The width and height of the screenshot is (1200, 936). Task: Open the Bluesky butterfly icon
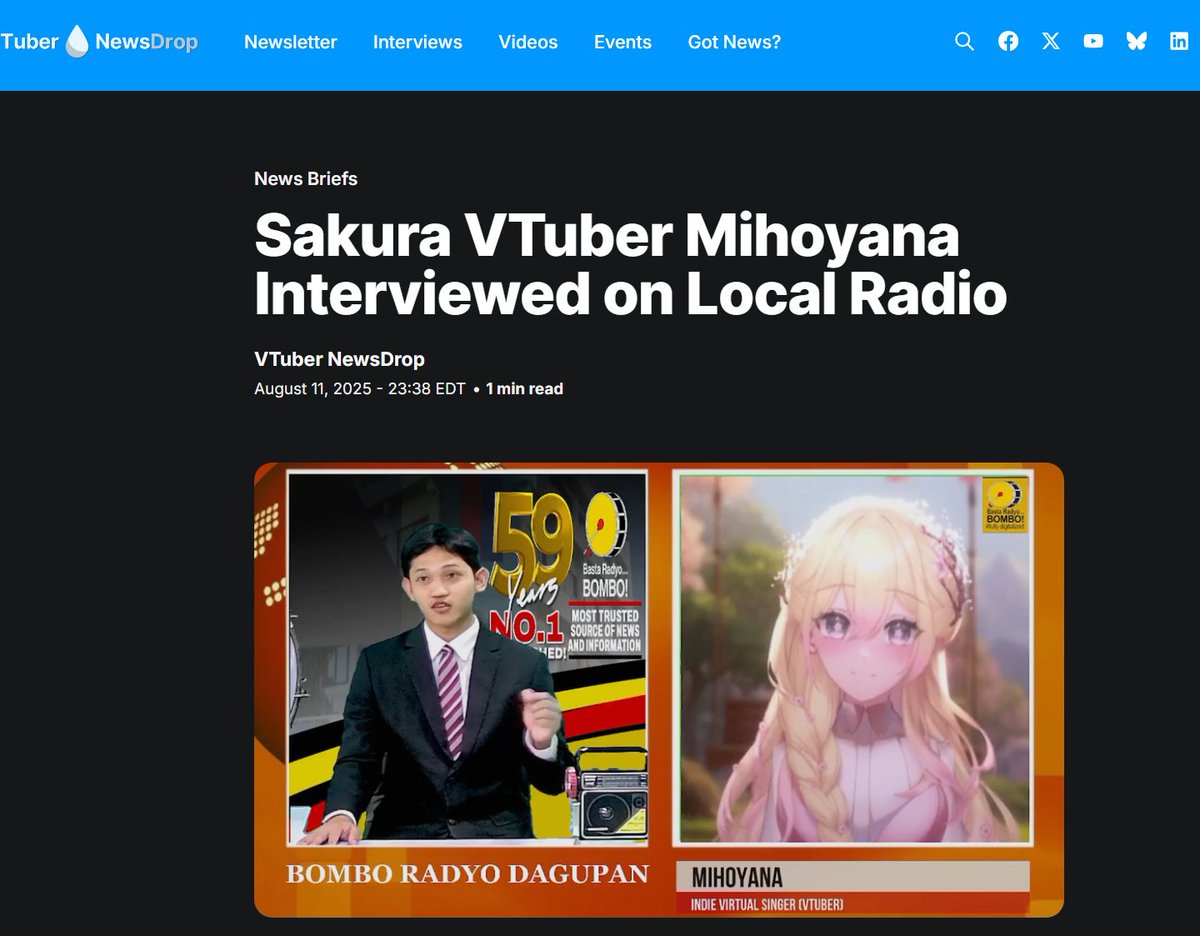click(x=1136, y=42)
